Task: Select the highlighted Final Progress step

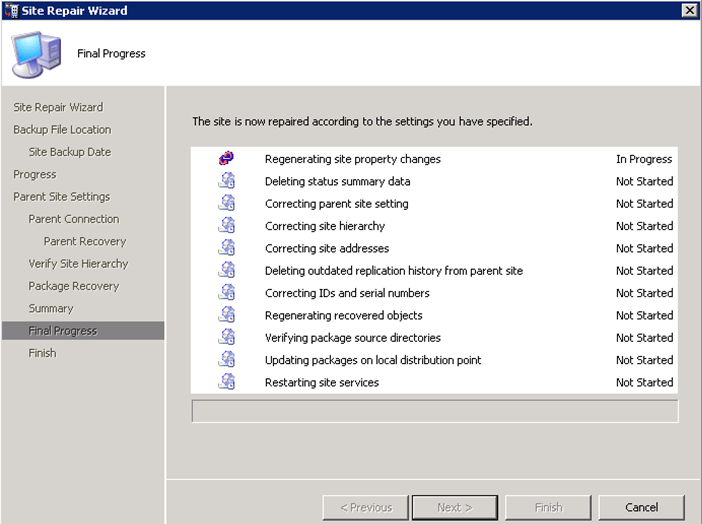Action: click(x=83, y=331)
